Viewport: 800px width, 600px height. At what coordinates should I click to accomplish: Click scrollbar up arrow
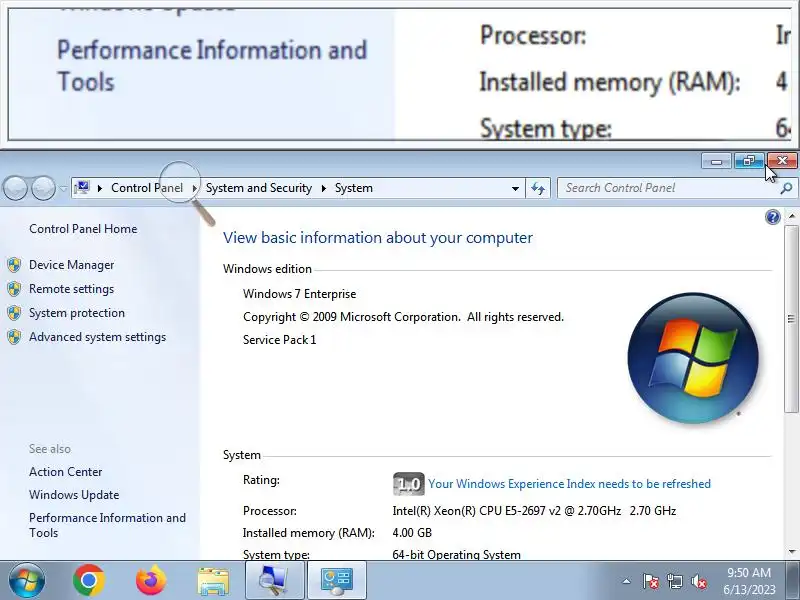coord(791,216)
